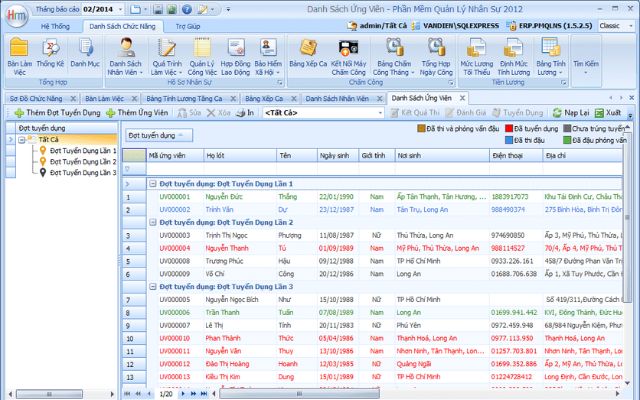Jump to last record in grid navigator
Image resolution: width=640 pixels, height=400 pixels.
tap(204, 394)
